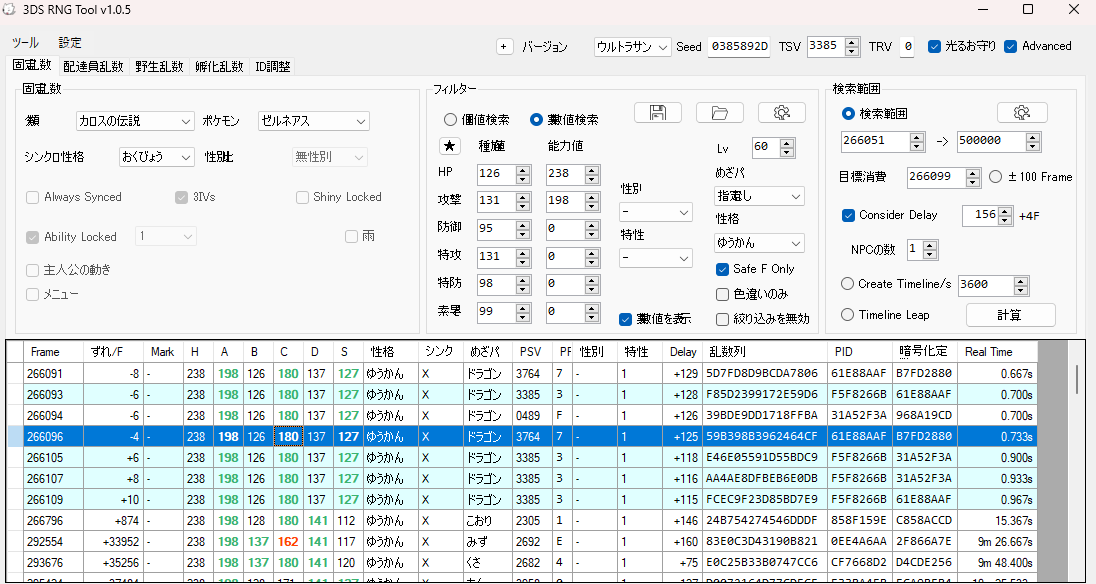1096x584 pixels.
Task: Open search range settings gear icon
Action: tap(1022, 112)
